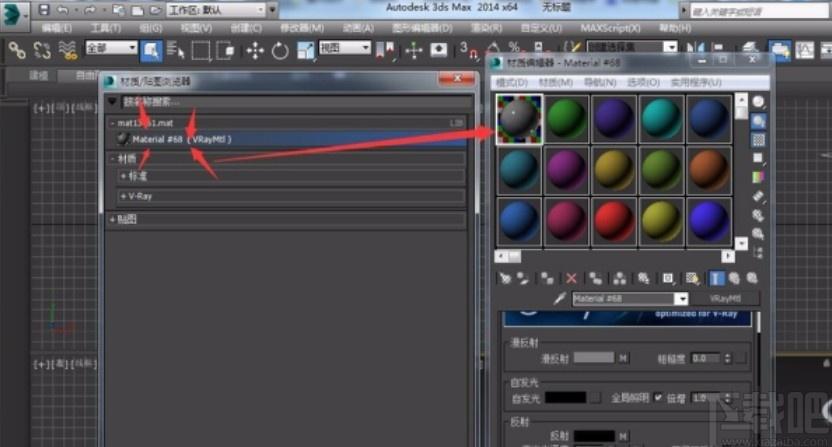
Task: Click the Put to Library icon
Action: point(644,278)
